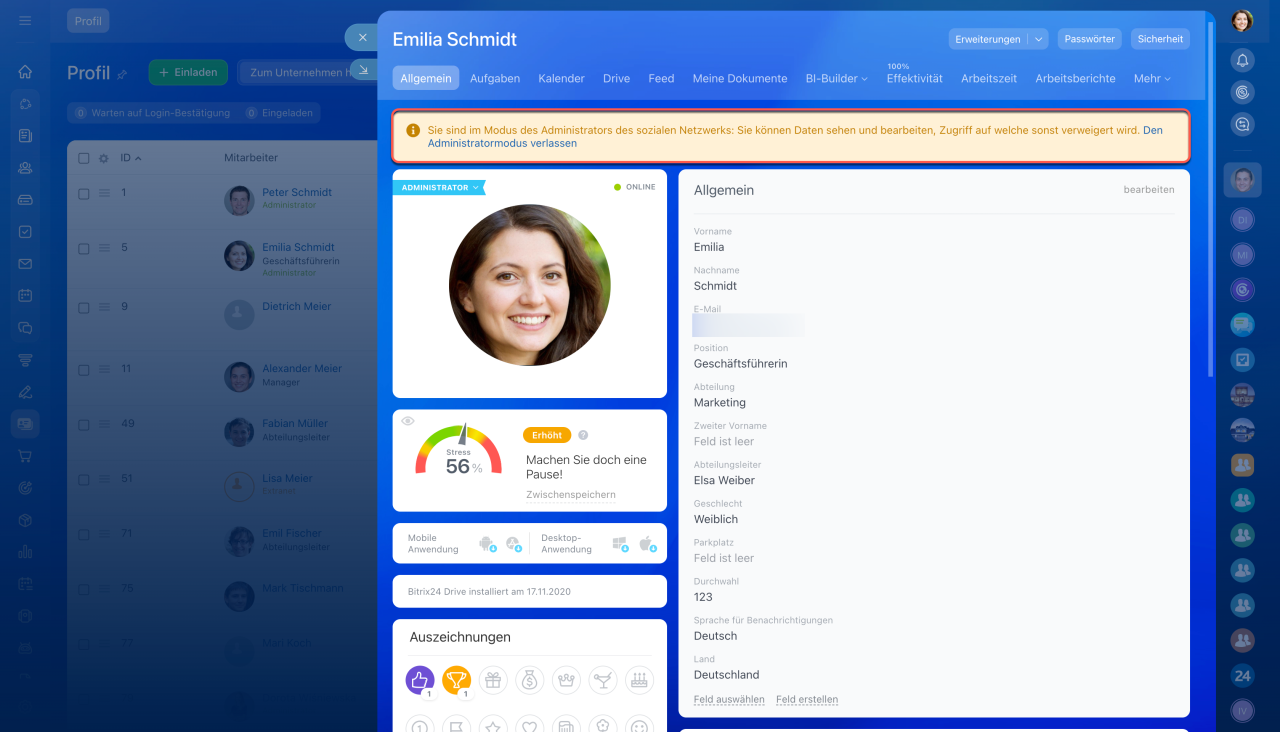
Task: Open the BI-Builder dropdown menu
Action: coord(836,78)
